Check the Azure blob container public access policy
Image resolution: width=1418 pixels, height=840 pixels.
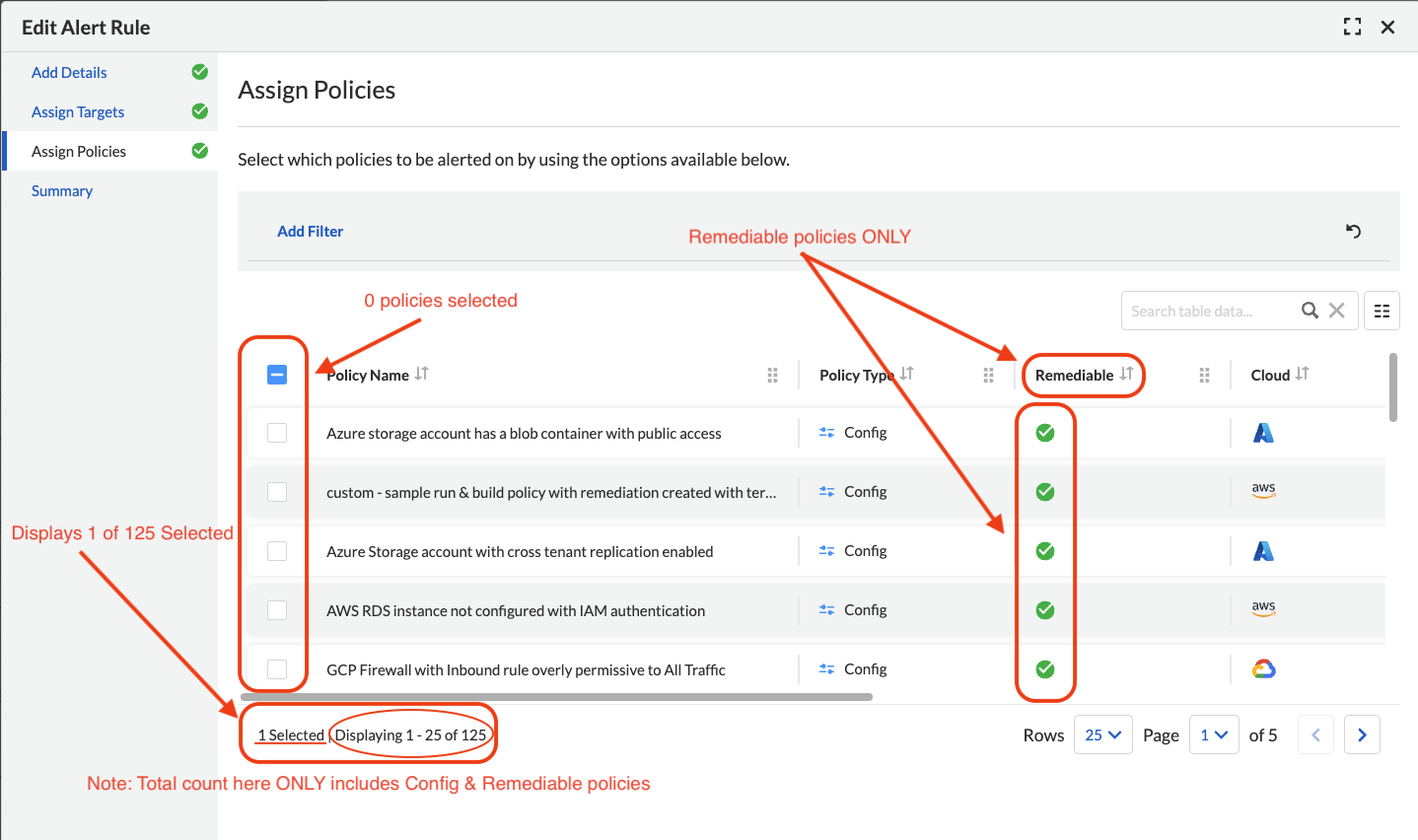point(277,433)
